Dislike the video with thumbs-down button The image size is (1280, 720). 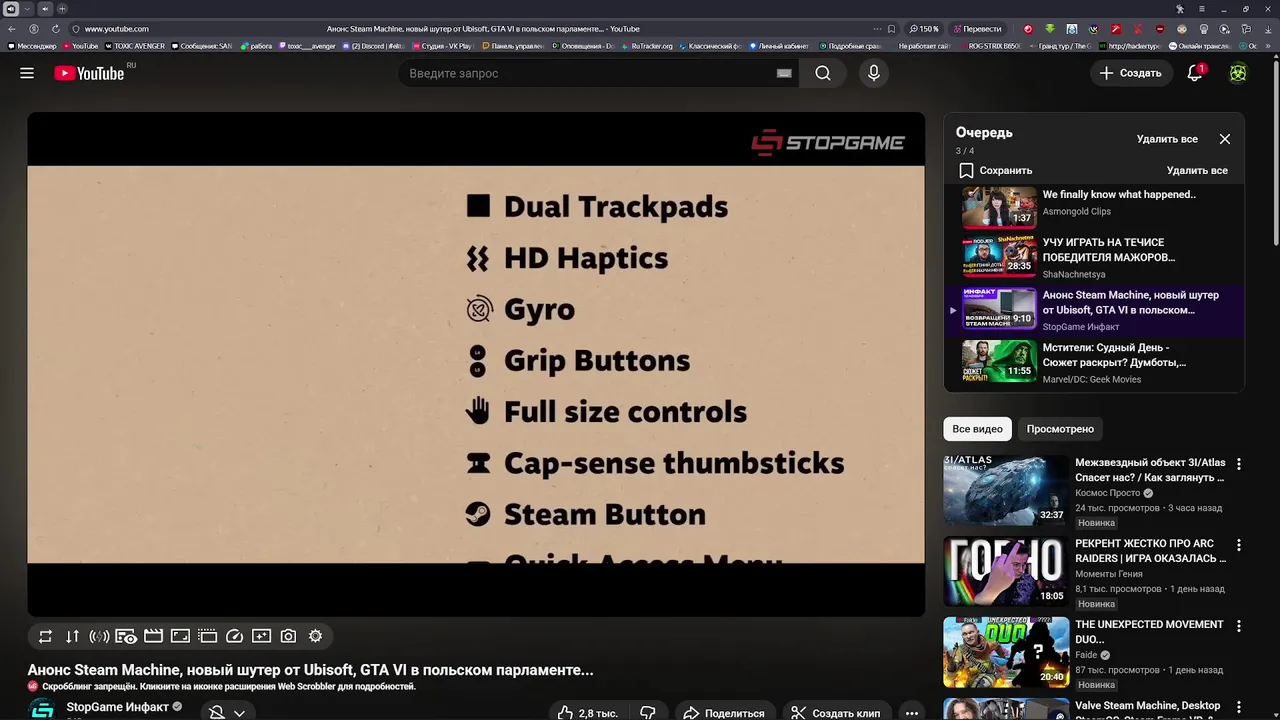pyautogui.click(x=648, y=712)
